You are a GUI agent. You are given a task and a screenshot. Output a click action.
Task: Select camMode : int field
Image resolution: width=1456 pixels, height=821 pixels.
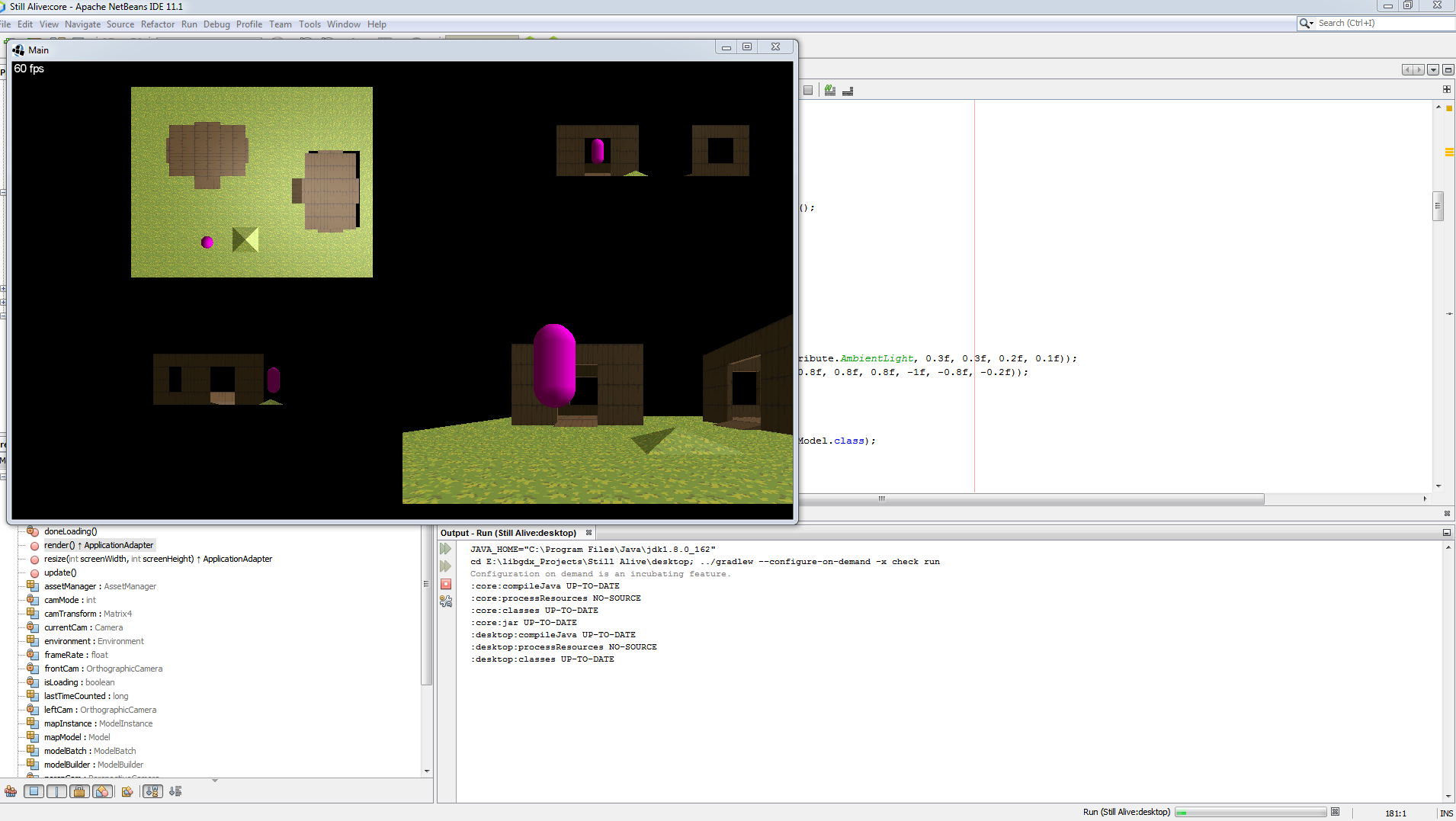(x=70, y=600)
